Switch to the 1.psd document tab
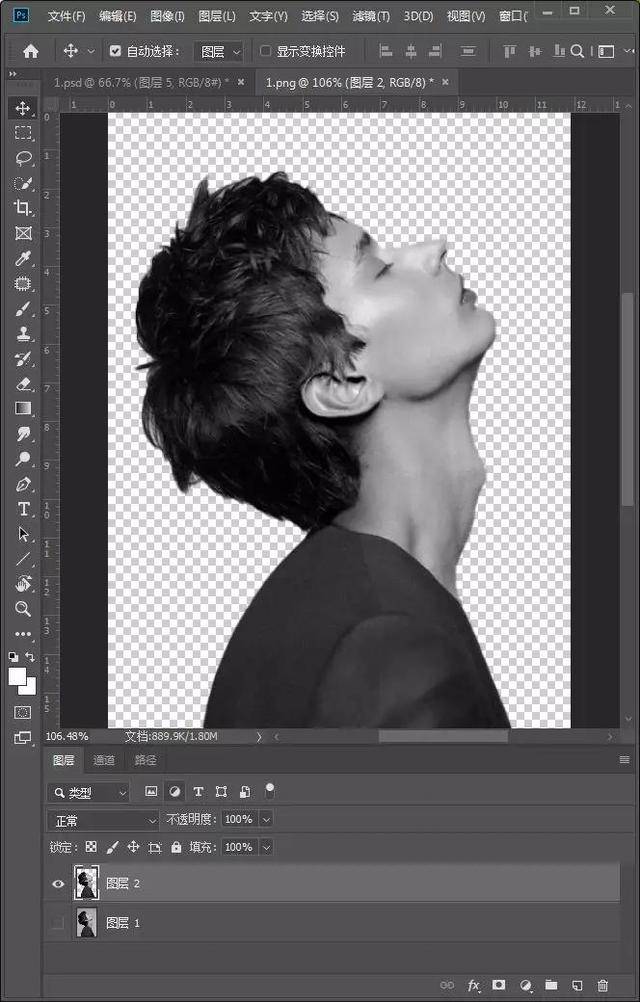Viewport: 640px width, 1002px height. point(141,82)
